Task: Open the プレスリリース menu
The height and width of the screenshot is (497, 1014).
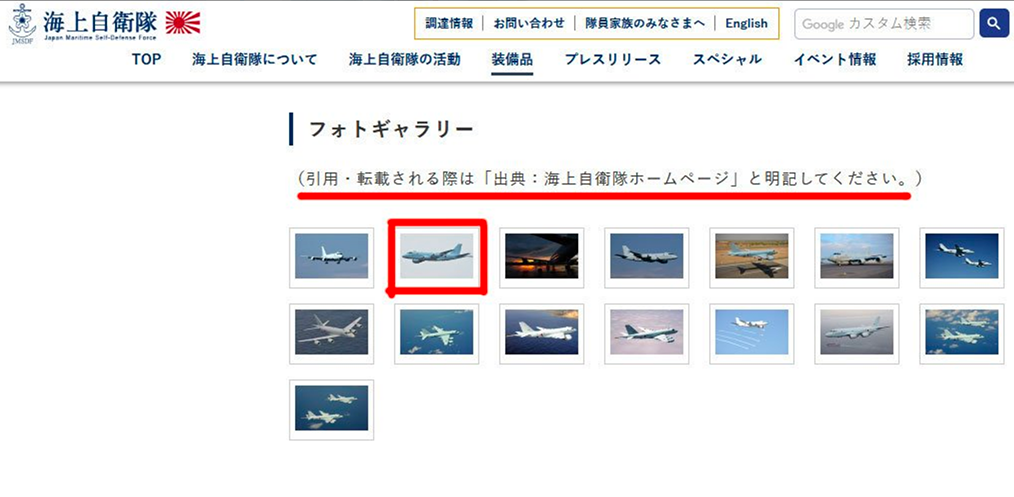Action: click(x=612, y=60)
